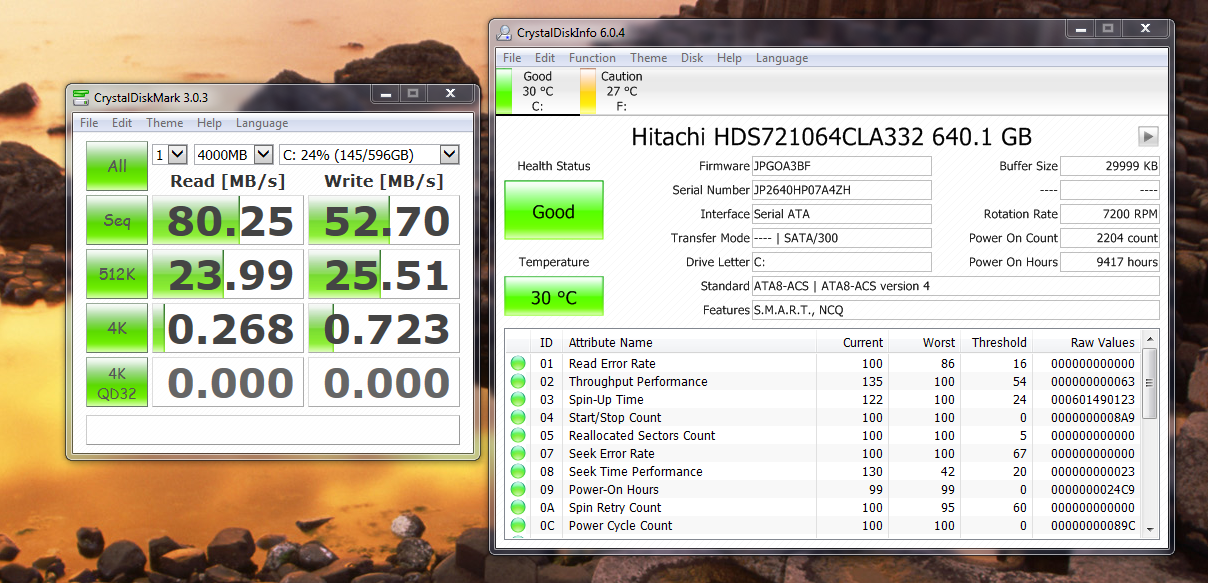Click the Seek Error Rate status orb
Image resolution: width=1208 pixels, height=583 pixels.
pos(518,454)
